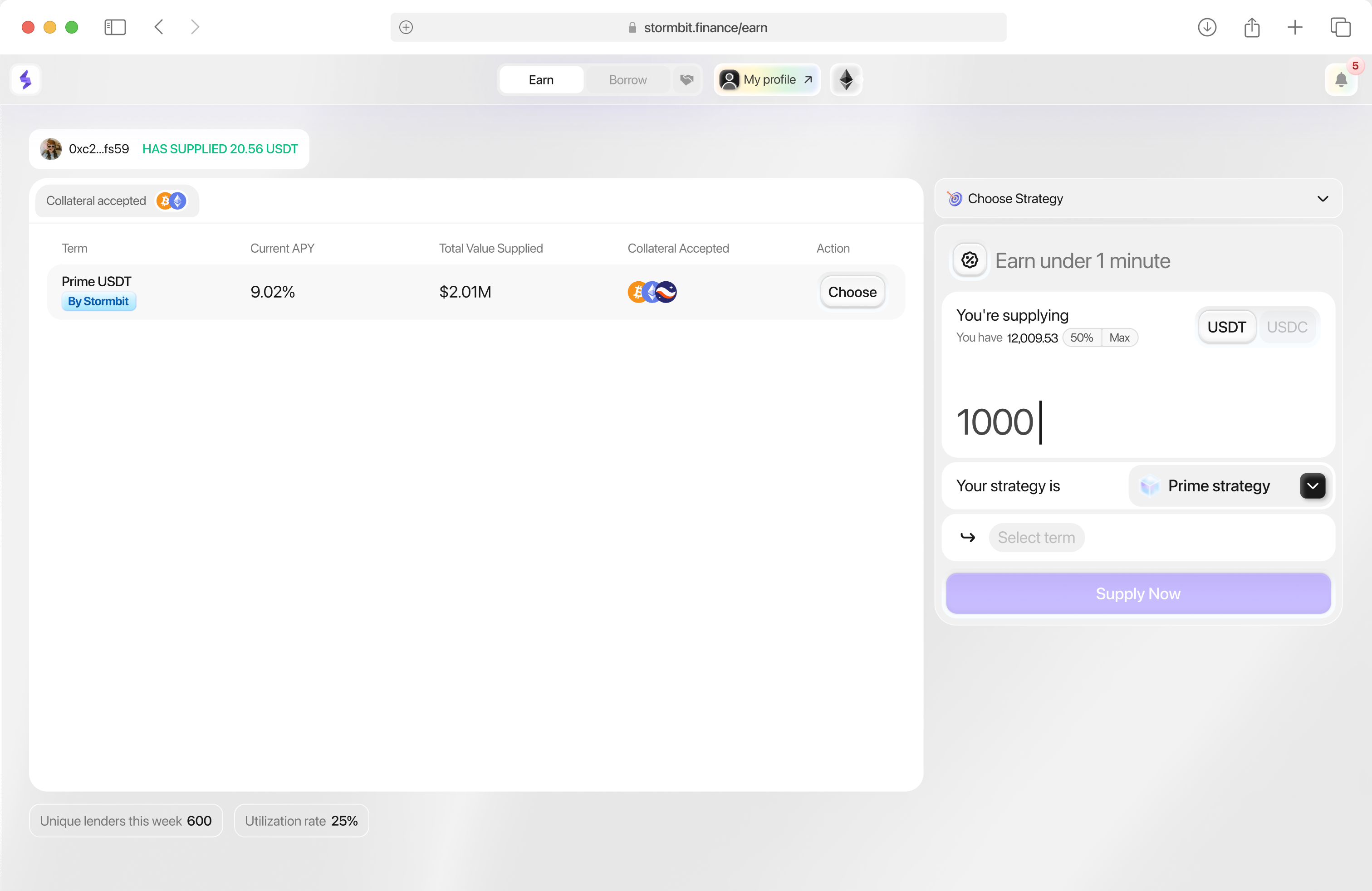The width and height of the screenshot is (1372, 891).
Task: Open the notifications bell
Action: [x=1341, y=80]
